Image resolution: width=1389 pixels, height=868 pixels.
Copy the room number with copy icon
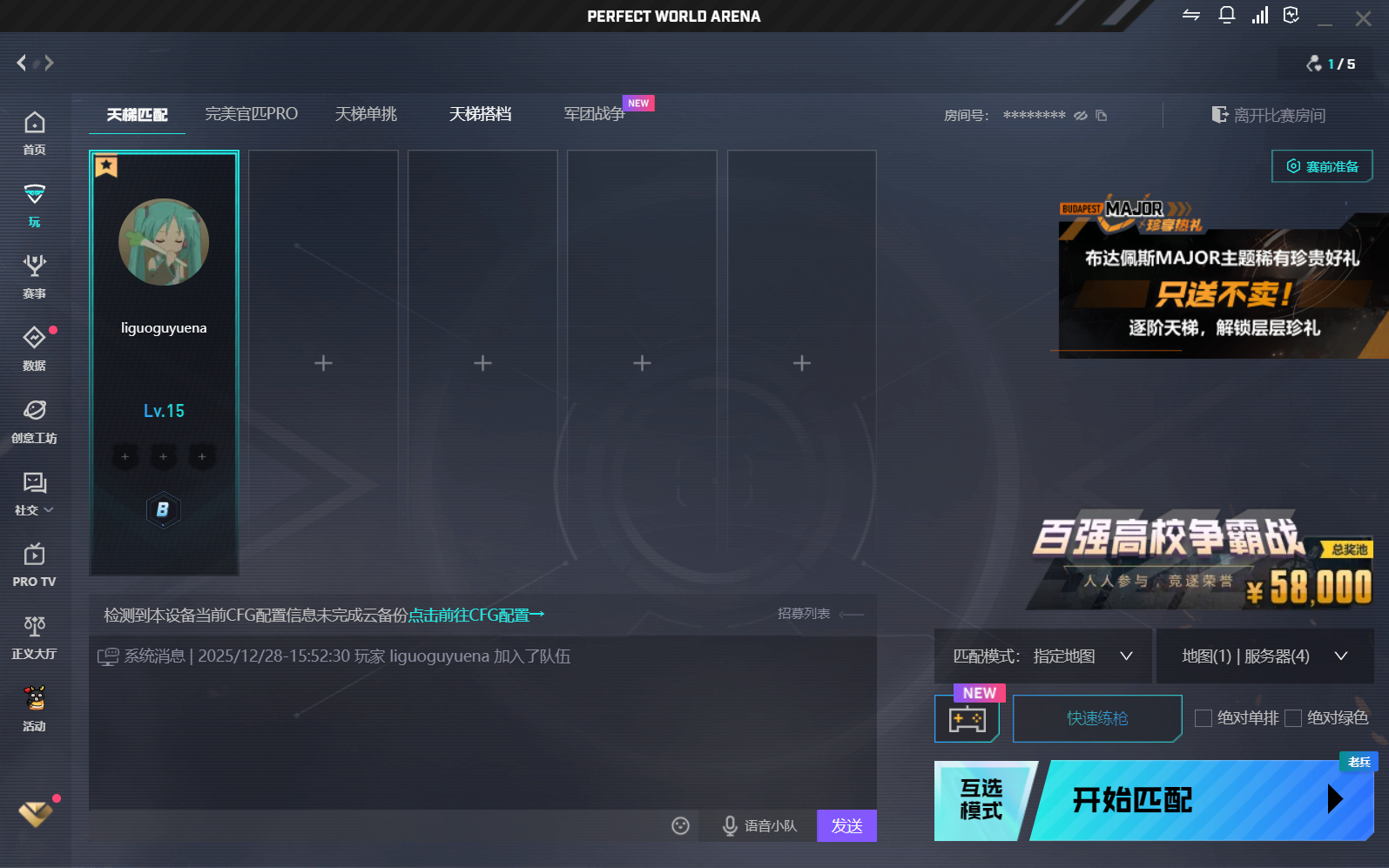[x=1102, y=116]
